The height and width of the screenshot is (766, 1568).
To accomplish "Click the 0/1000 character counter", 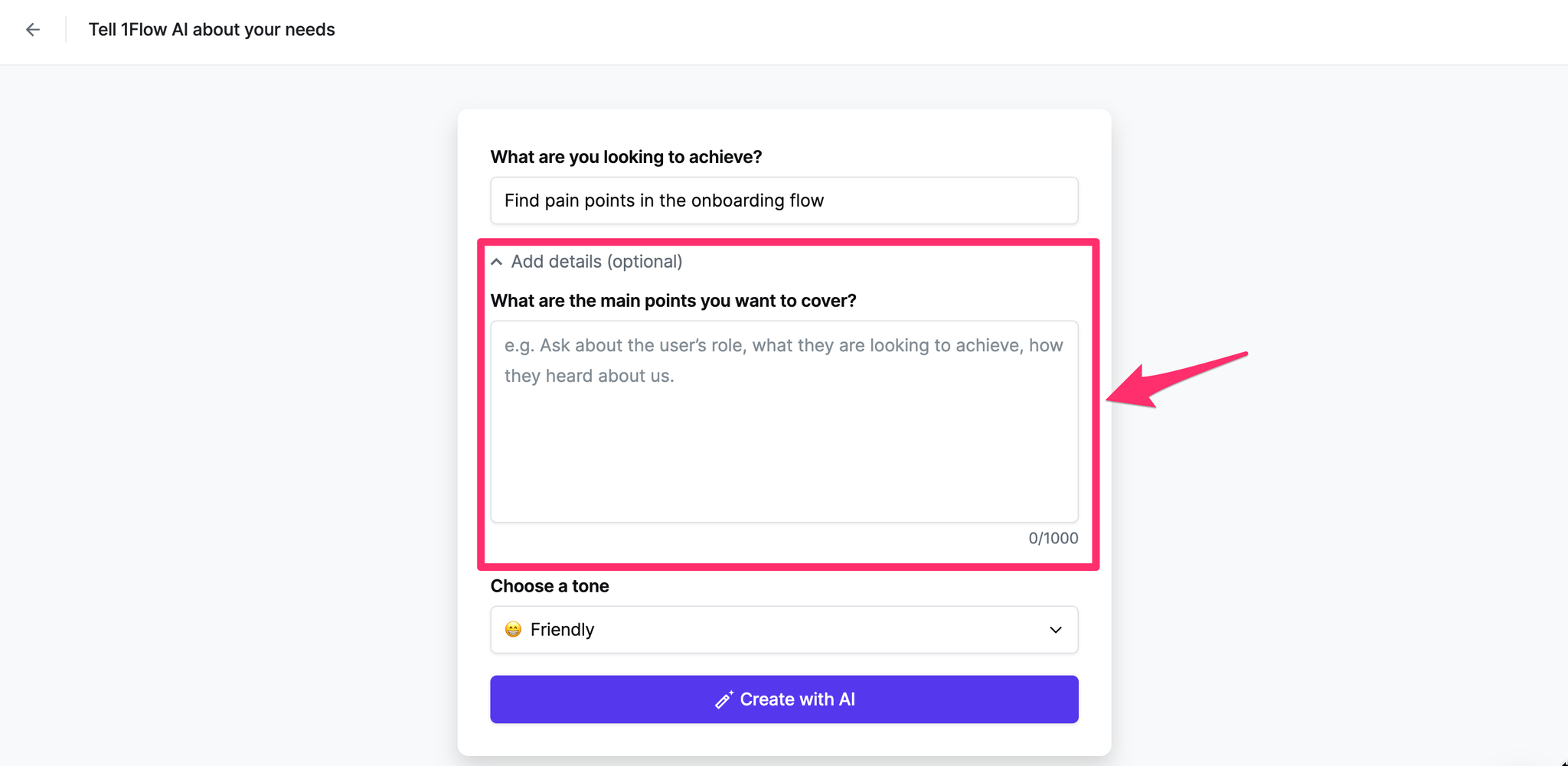I will pyautogui.click(x=1053, y=539).
